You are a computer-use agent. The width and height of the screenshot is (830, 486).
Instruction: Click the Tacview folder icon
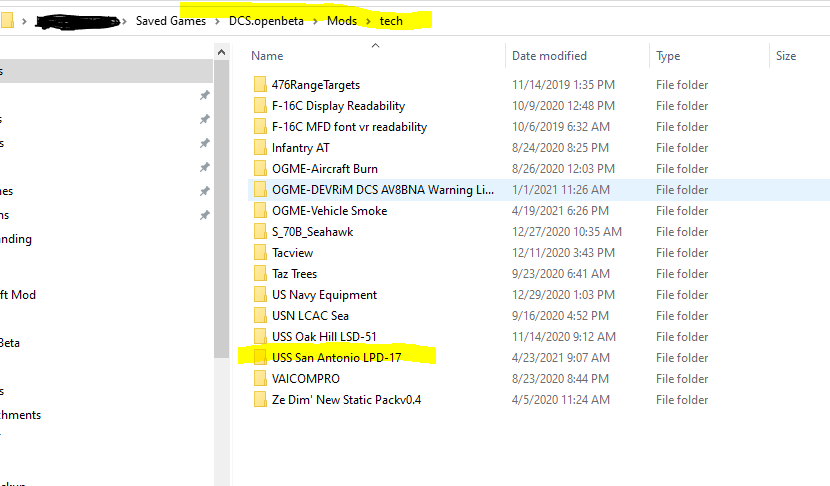[260, 253]
